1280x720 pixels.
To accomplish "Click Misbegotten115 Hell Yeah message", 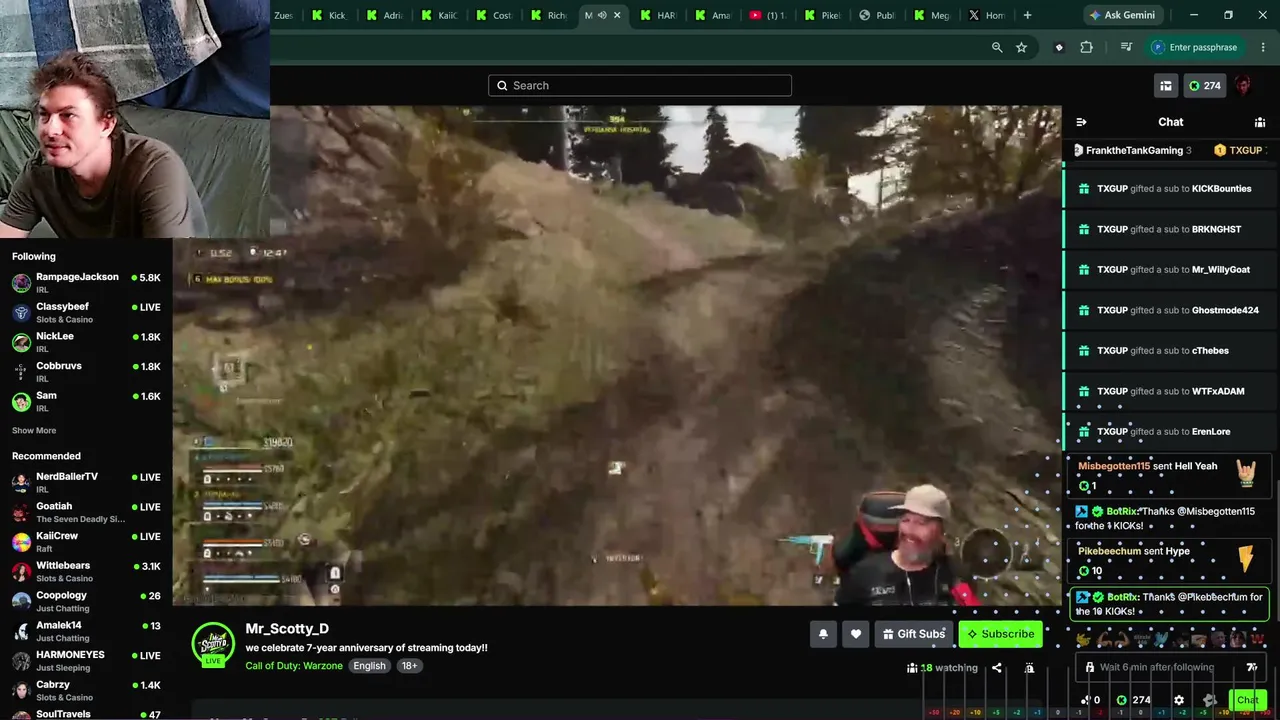I will point(1167,475).
